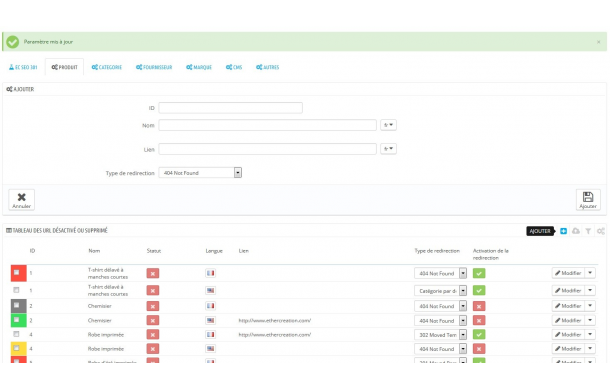Focus the ID input field
The image size is (610, 390).
[230, 108]
